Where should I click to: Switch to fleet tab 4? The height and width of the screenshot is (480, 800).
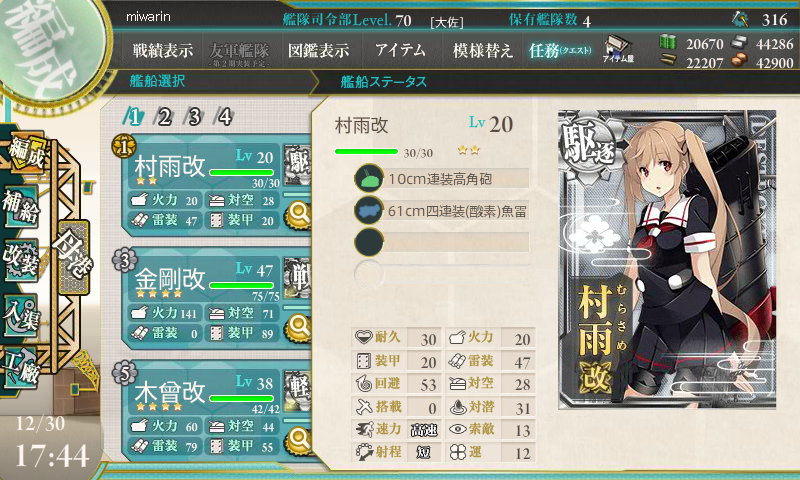[224, 117]
